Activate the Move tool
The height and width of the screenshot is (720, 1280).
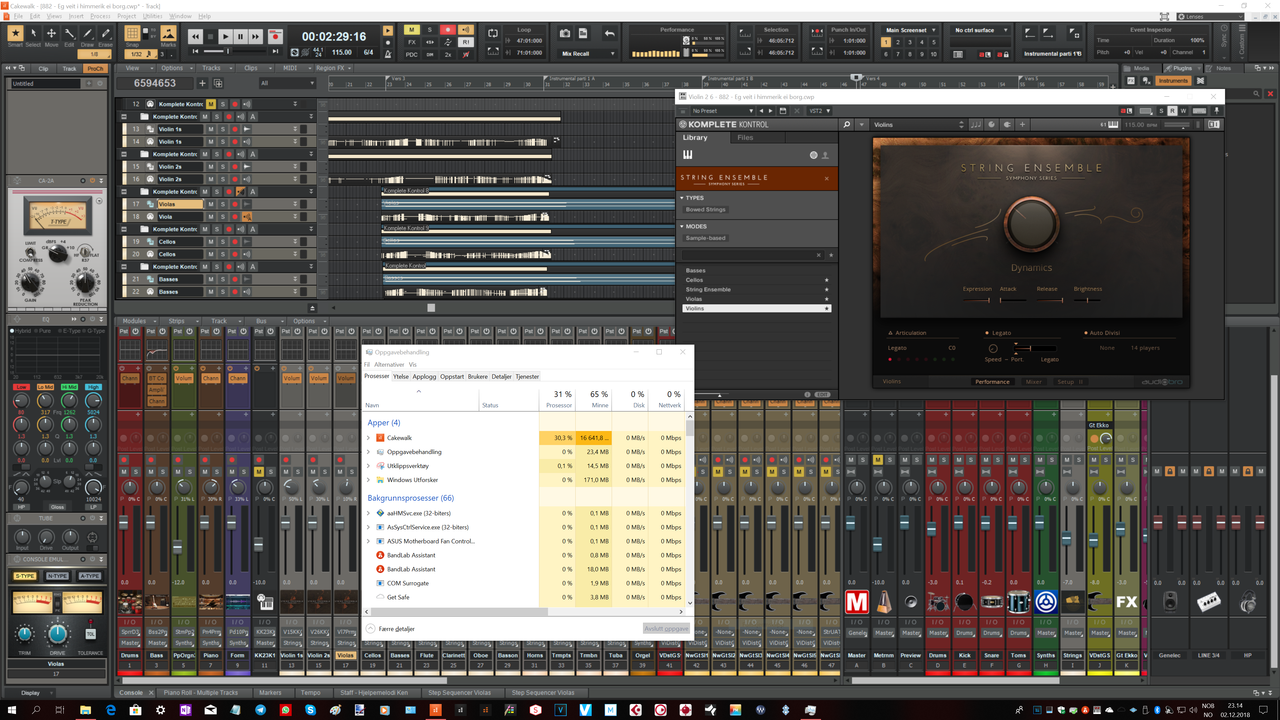point(51,35)
